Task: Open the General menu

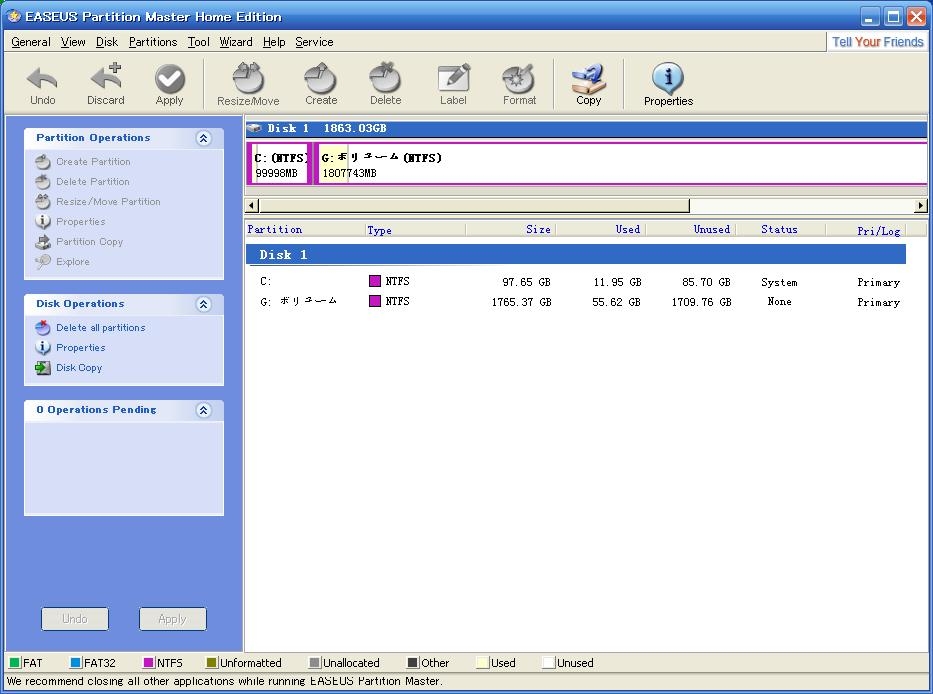Action: [x=31, y=42]
